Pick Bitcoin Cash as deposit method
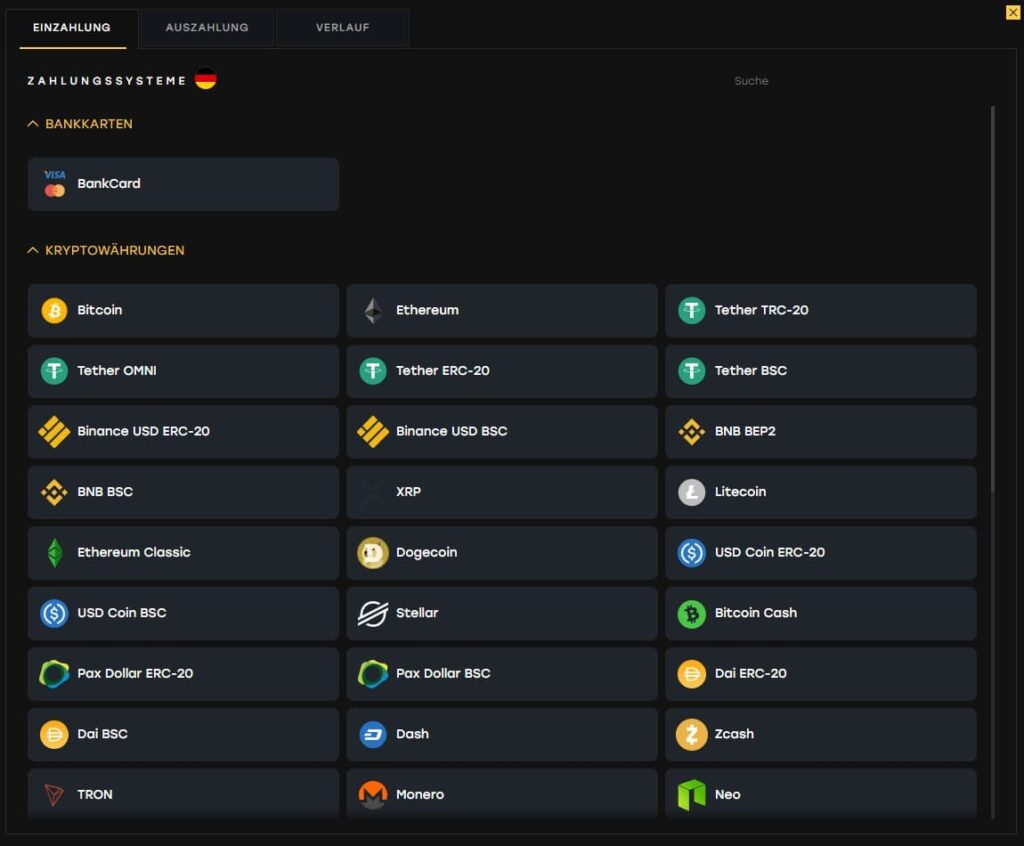 coord(820,613)
